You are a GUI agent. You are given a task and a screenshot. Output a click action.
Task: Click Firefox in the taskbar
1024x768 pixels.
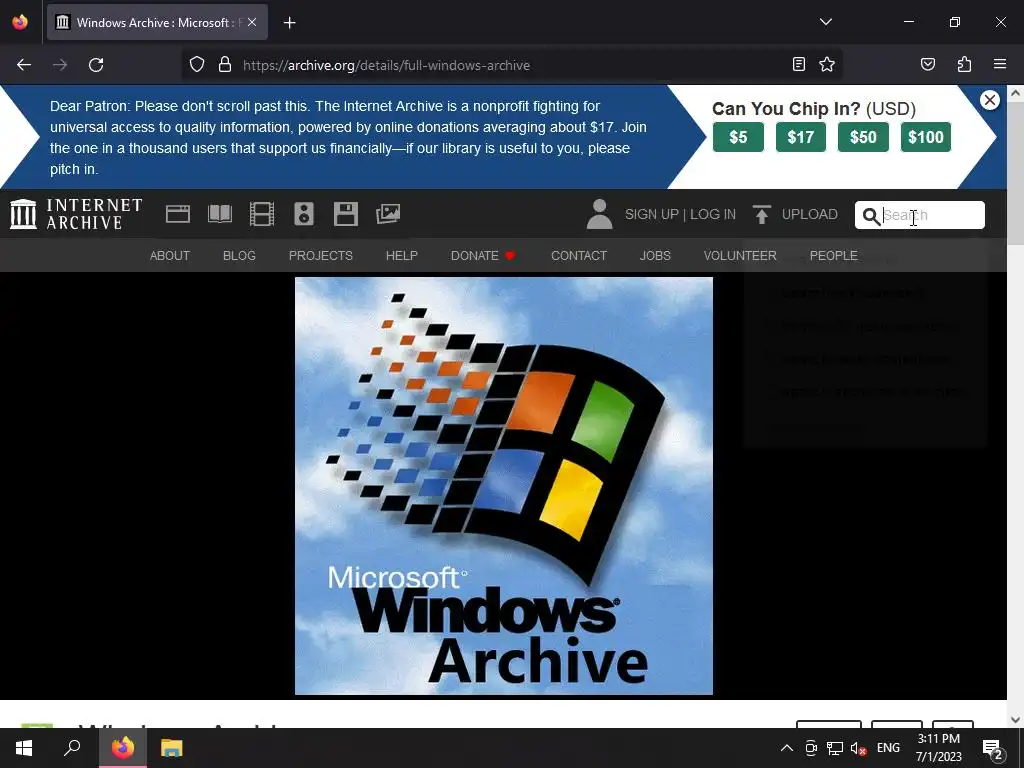point(123,748)
